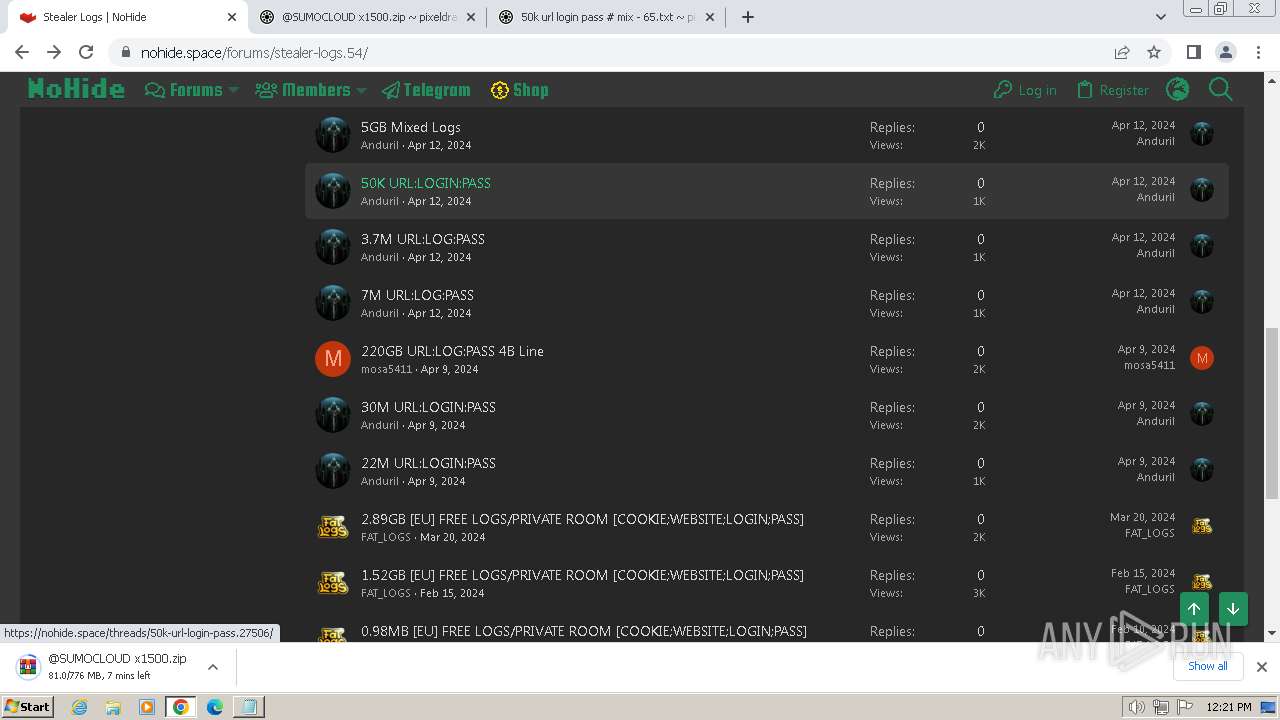
Task: Open the volume speaker tray icon
Action: (1137, 707)
